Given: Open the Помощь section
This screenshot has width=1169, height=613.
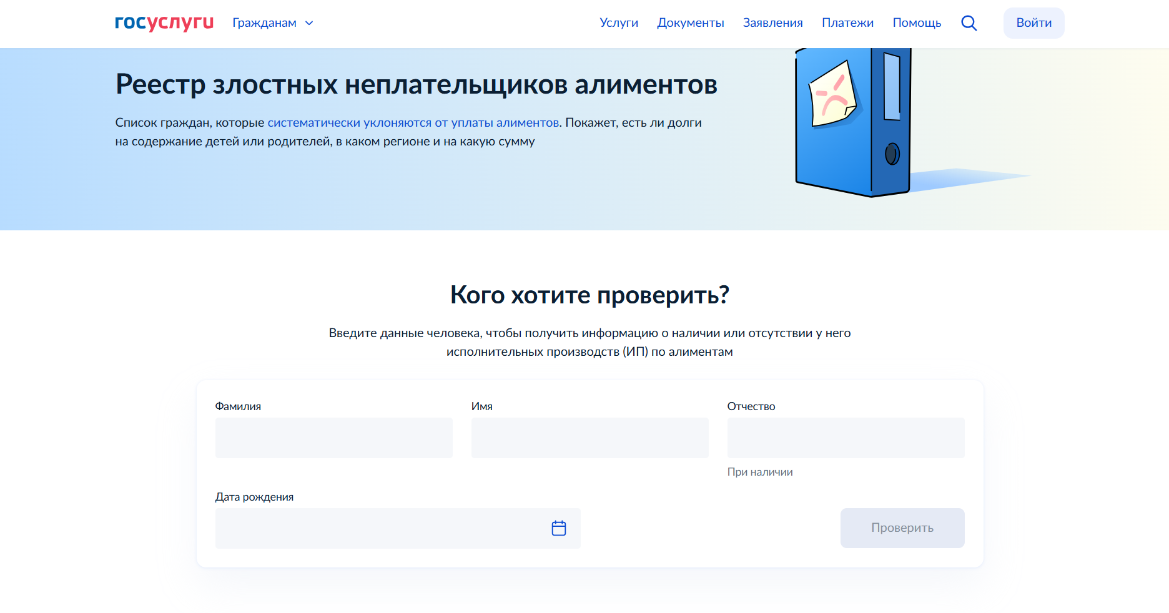Looking at the screenshot, I should [916, 23].
